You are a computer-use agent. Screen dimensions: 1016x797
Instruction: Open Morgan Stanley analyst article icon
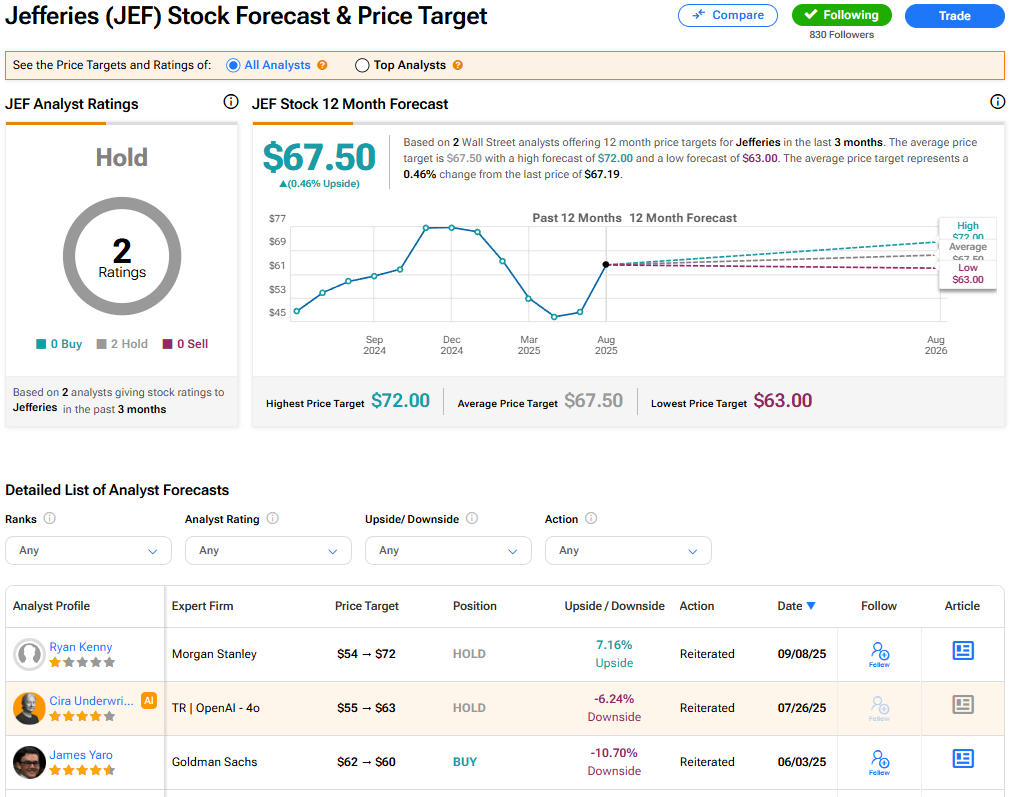click(962, 651)
